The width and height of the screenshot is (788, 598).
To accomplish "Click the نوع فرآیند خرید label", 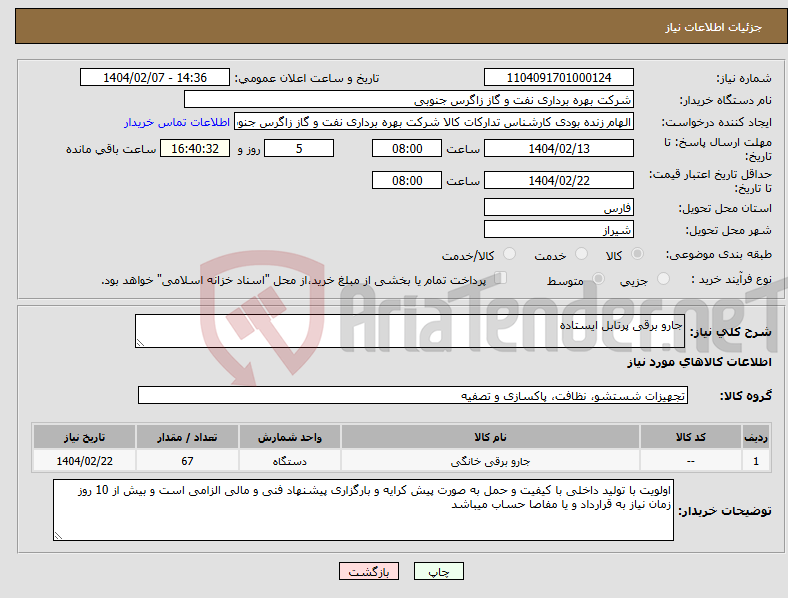I will [732, 279].
